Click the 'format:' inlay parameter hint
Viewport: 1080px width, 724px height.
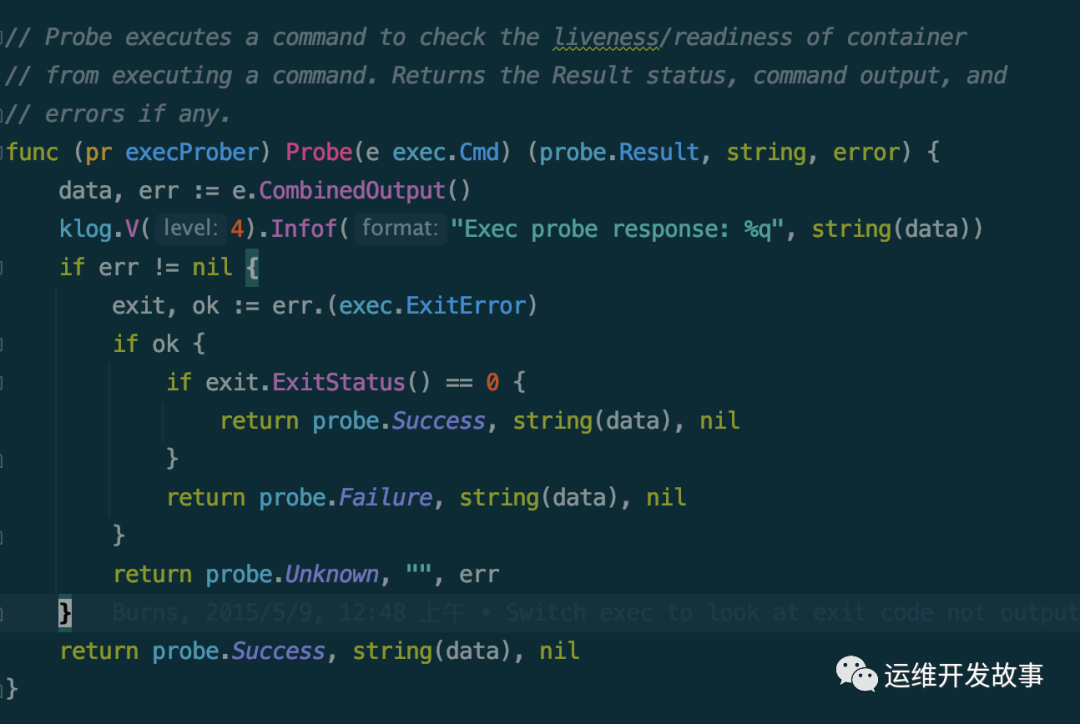click(x=400, y=229)
